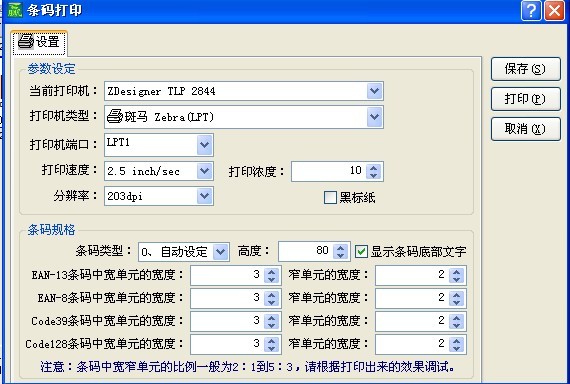Increase EAN-8 窄单元的宽度 value
Viewport: 570px width, 384px height.
click(457, 295)
